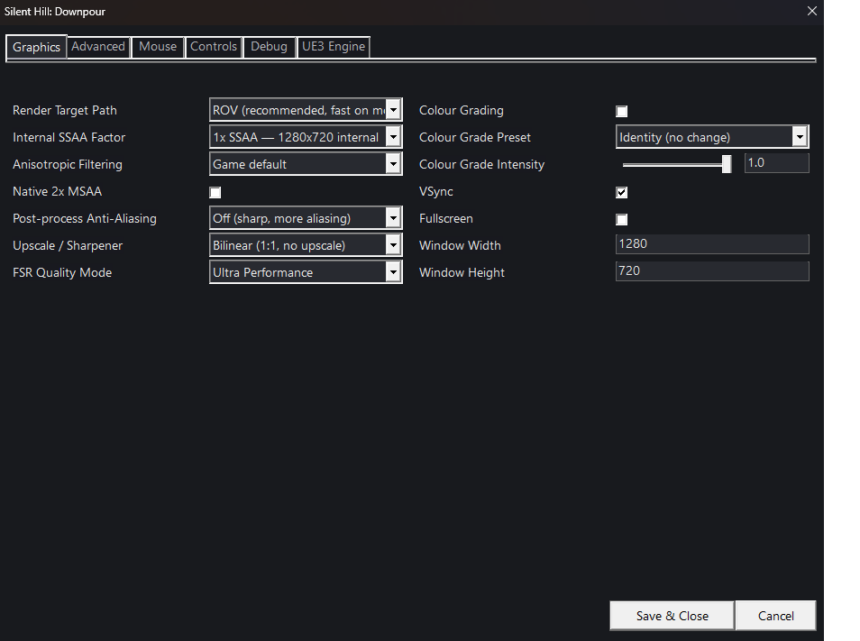The image size is (860, 641).
Task: Go to the Controls tab
Action: click(213, 47)
